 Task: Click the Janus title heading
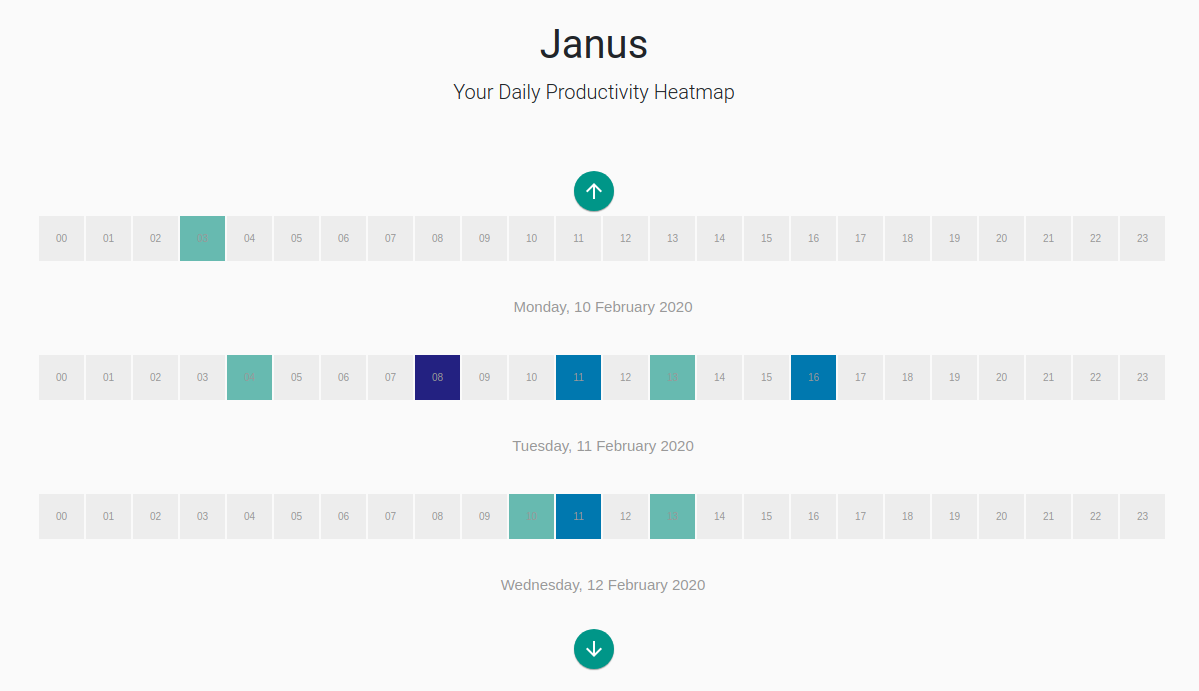coord(594,44)
